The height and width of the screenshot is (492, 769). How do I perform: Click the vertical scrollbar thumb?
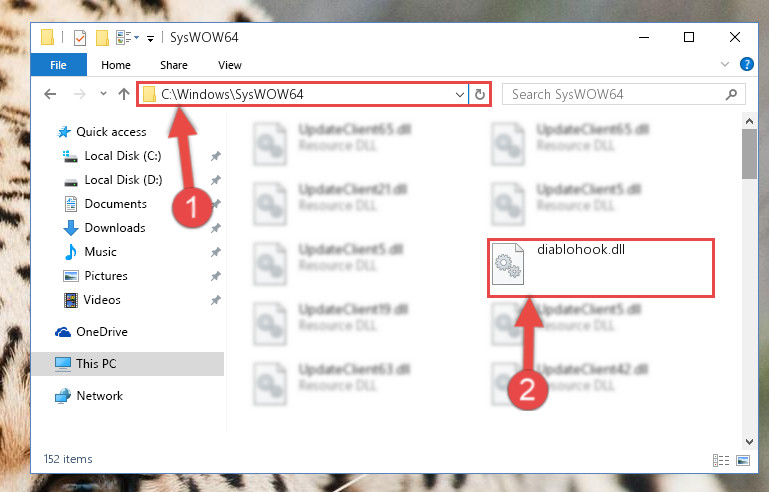749,155
